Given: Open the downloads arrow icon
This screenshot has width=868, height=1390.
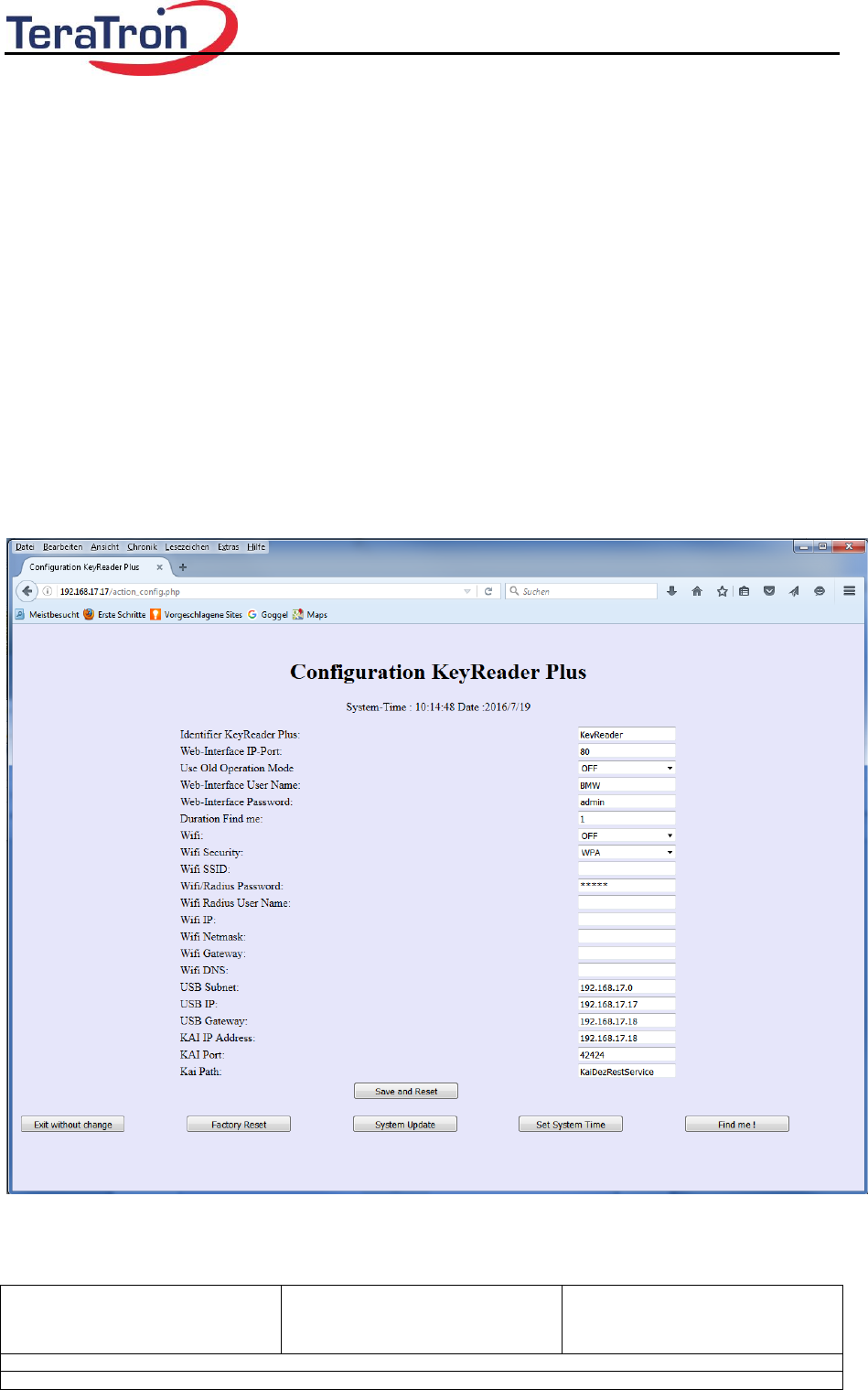Looking at the screenshot, I should (x=671, y=591).
